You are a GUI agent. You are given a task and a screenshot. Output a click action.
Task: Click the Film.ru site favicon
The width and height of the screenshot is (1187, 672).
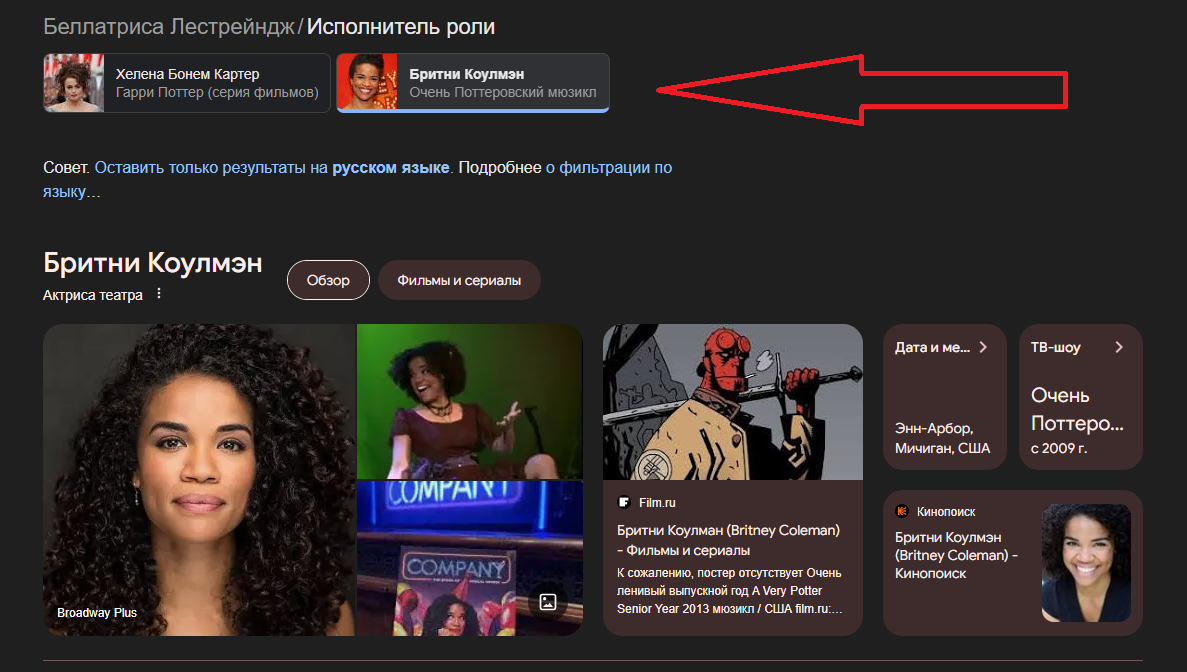click(624, 502)
